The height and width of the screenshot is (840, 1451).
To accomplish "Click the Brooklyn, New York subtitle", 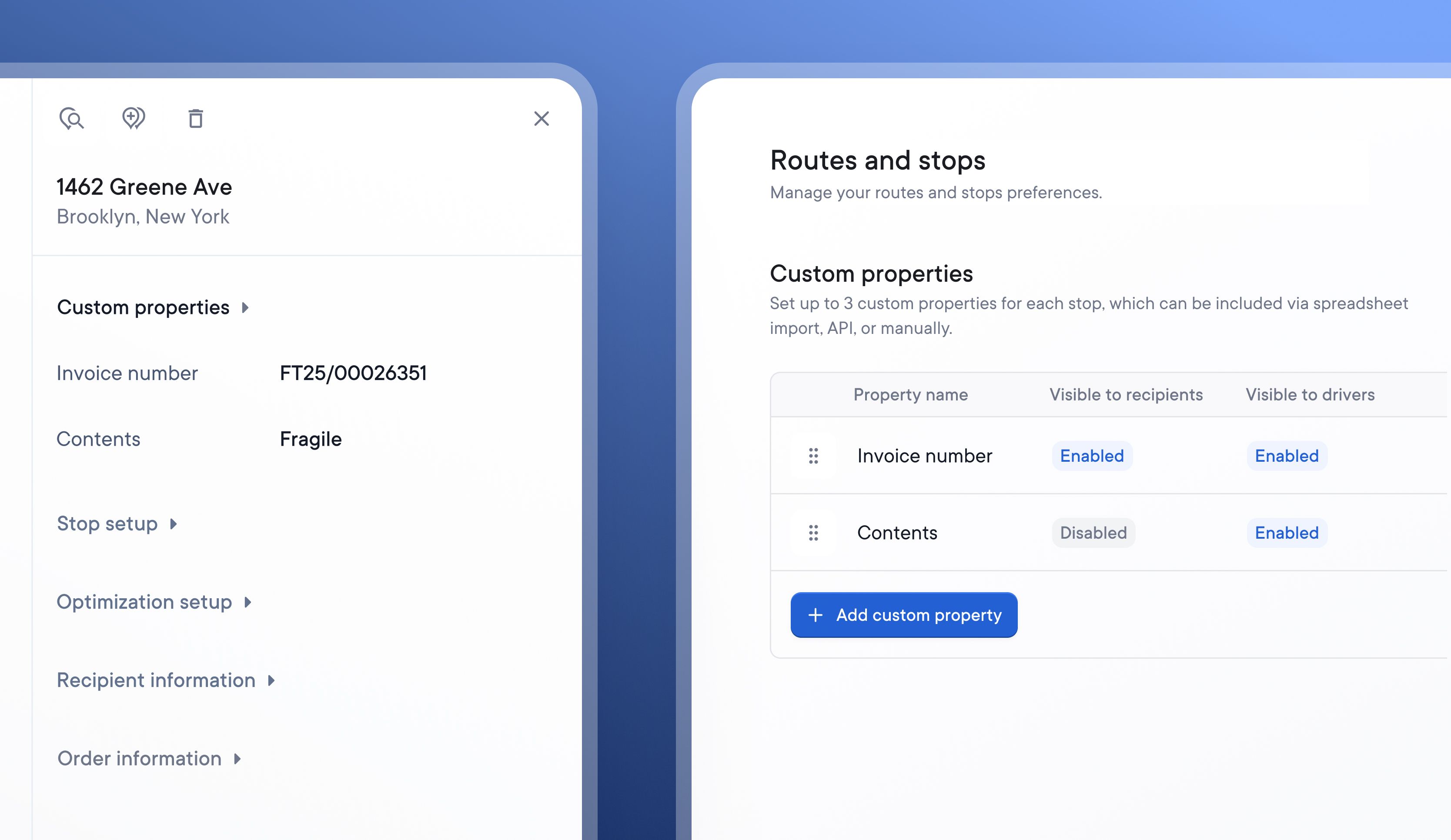I will coord(143,217).
